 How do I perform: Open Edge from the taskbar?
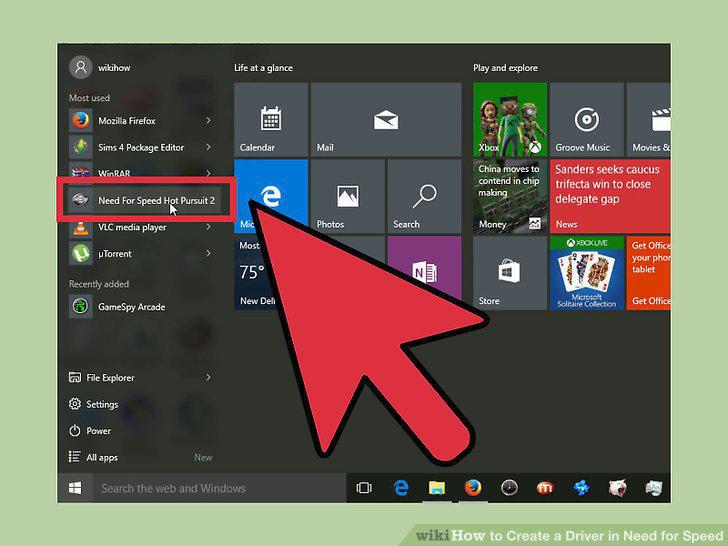click(x=401, y=488)
